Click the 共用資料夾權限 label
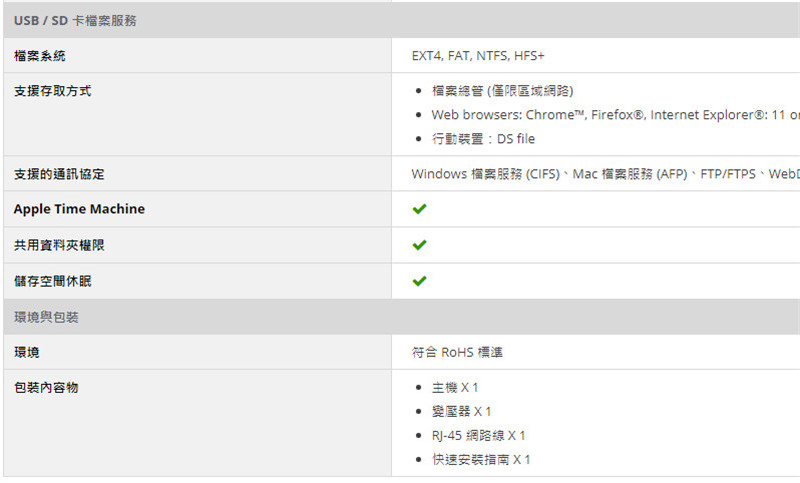Screen dimensions: 800x483 pos(59,245)
